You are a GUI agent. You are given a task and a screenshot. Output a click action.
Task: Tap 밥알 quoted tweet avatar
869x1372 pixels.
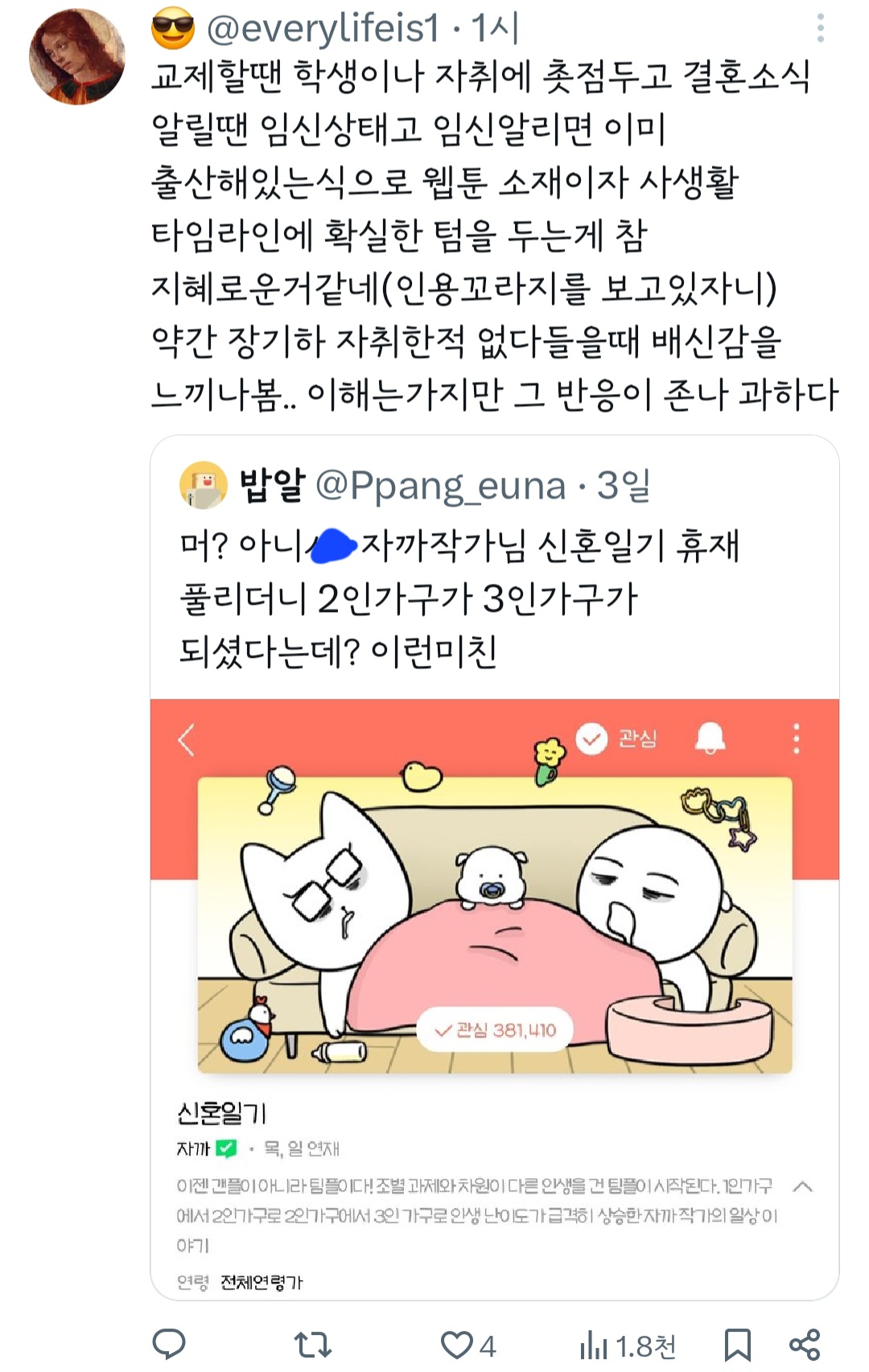[203, 485]
